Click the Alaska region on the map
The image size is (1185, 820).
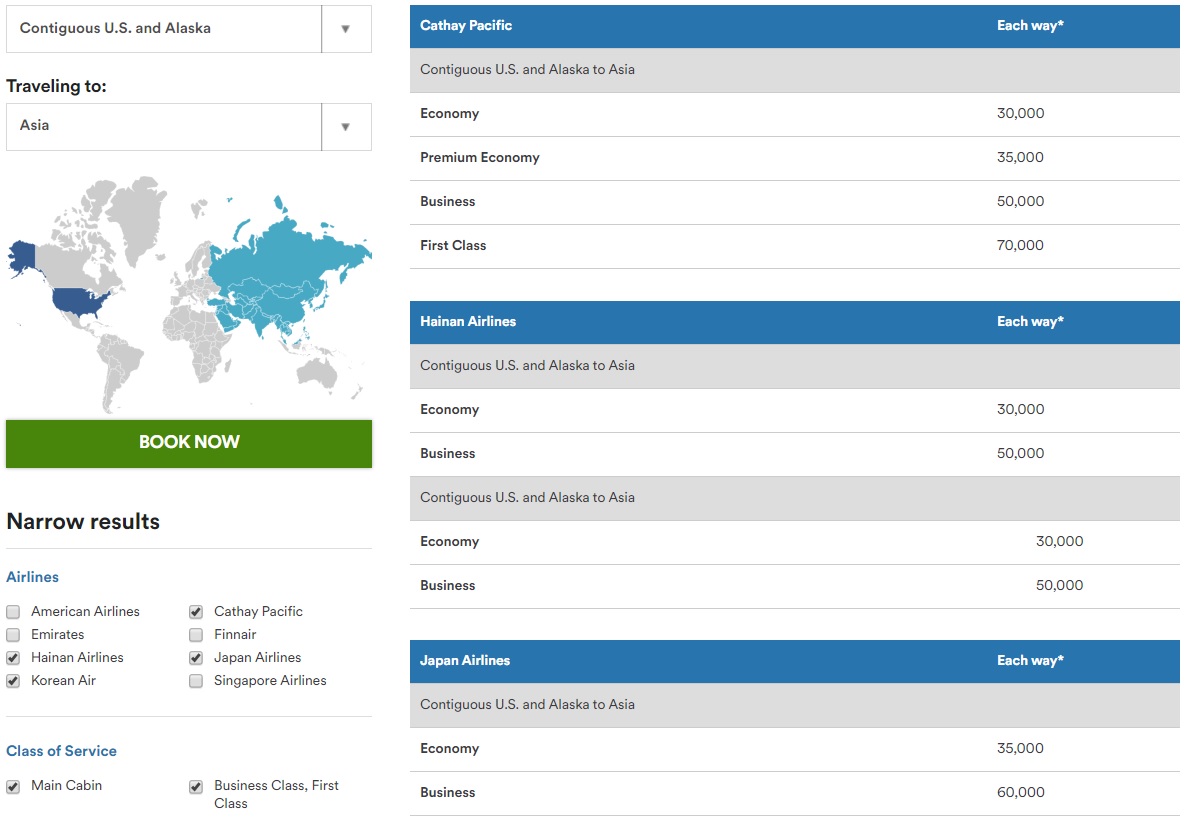click(21, 255)
